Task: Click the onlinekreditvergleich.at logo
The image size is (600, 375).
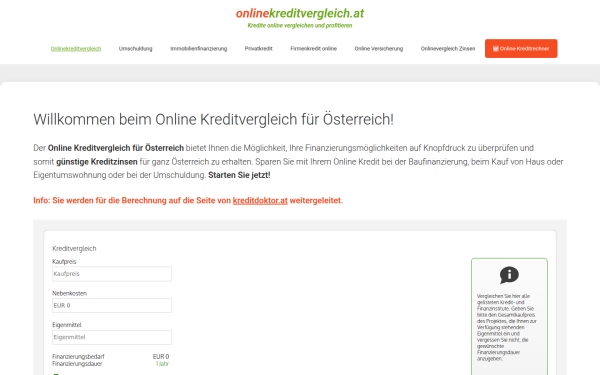Action: 300,13
